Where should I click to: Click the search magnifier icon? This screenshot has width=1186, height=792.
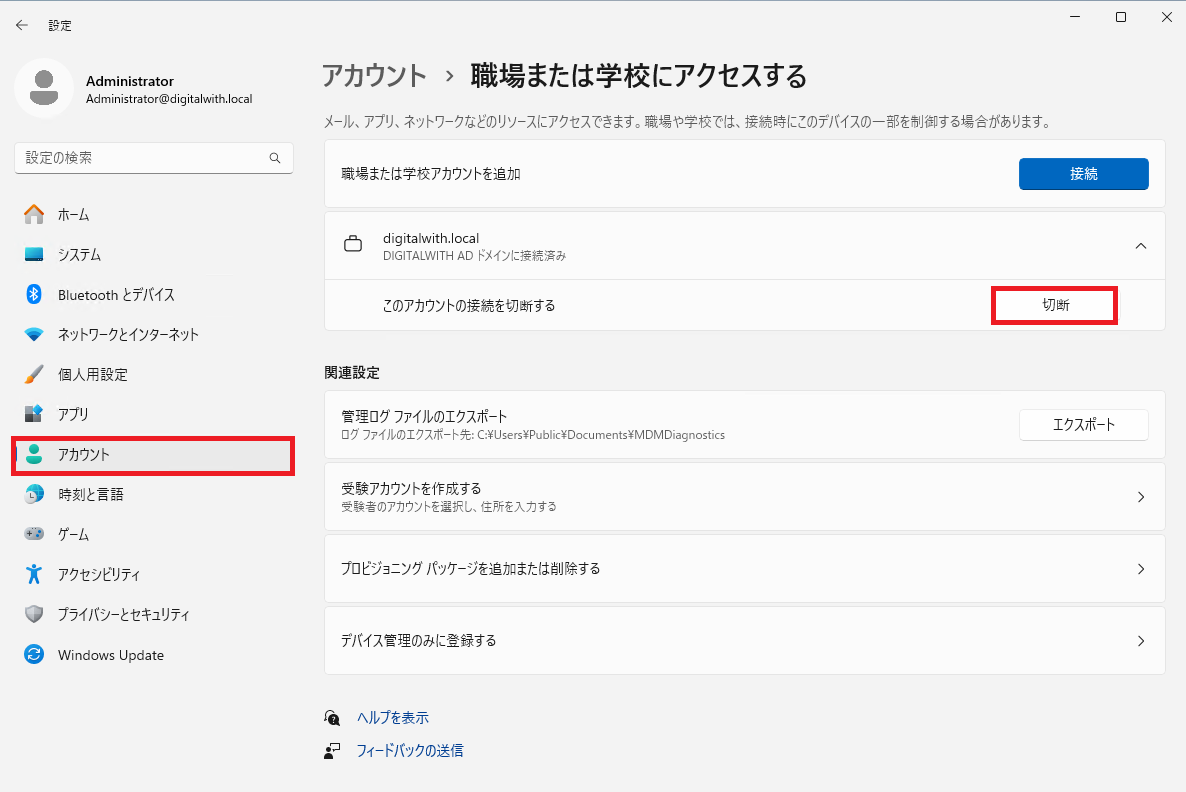coord(275,158)
